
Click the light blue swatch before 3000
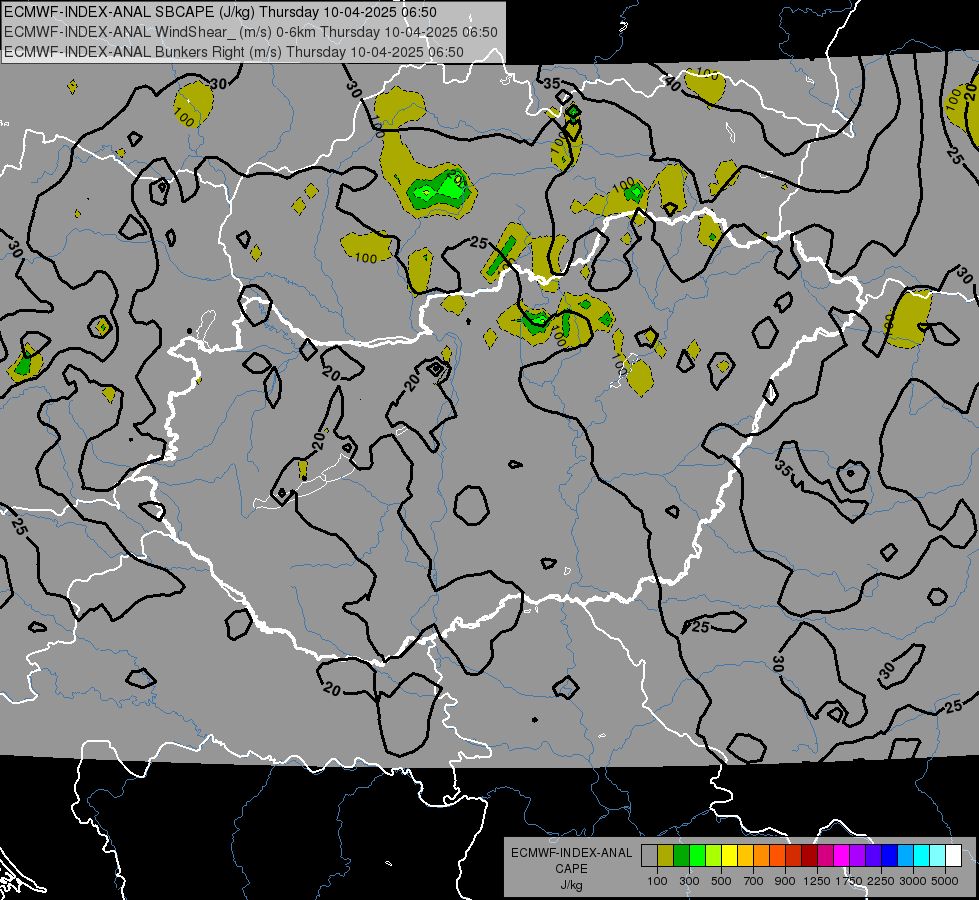(905, 856)
